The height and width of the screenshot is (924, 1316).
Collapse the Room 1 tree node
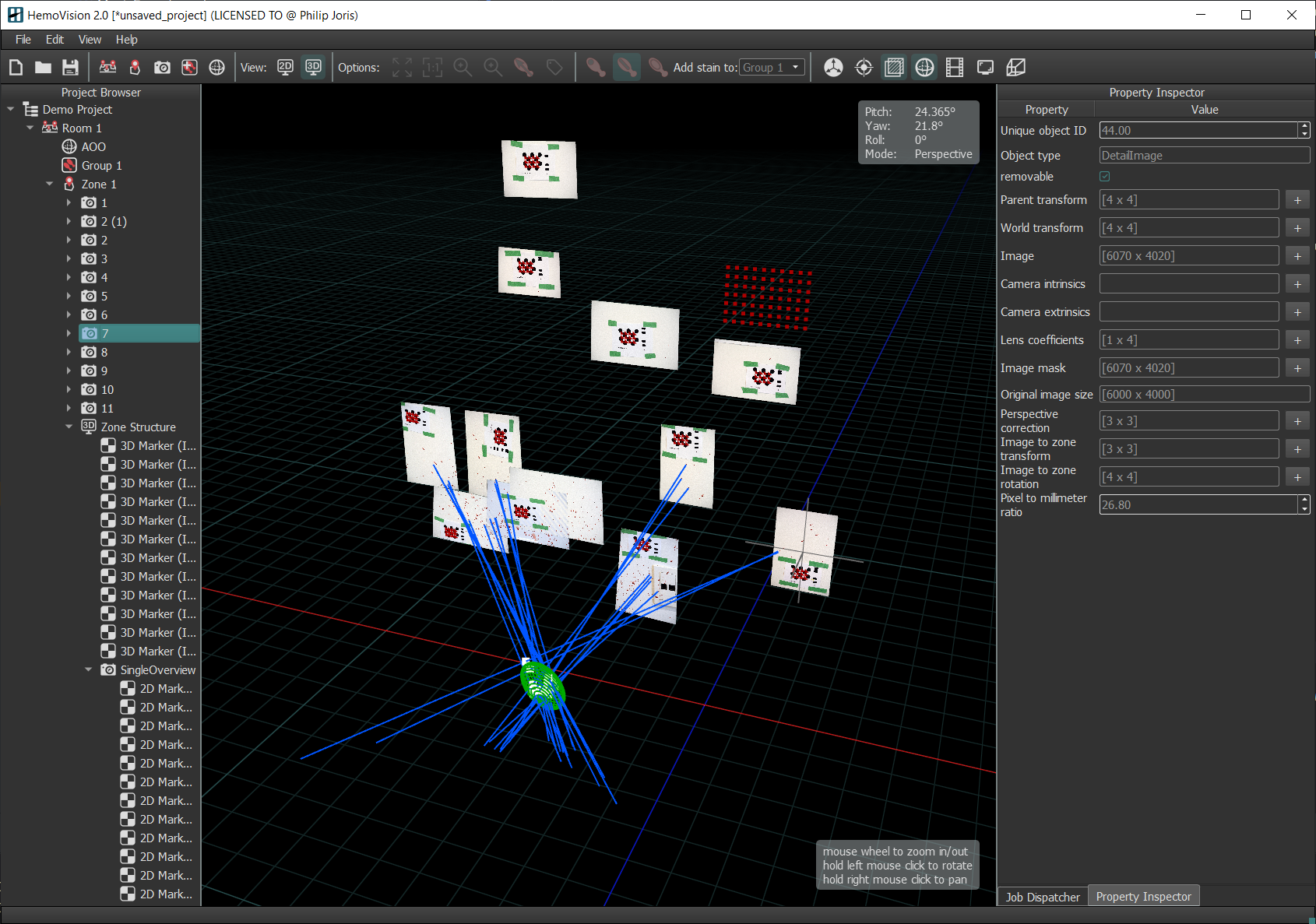pos(30,128)
